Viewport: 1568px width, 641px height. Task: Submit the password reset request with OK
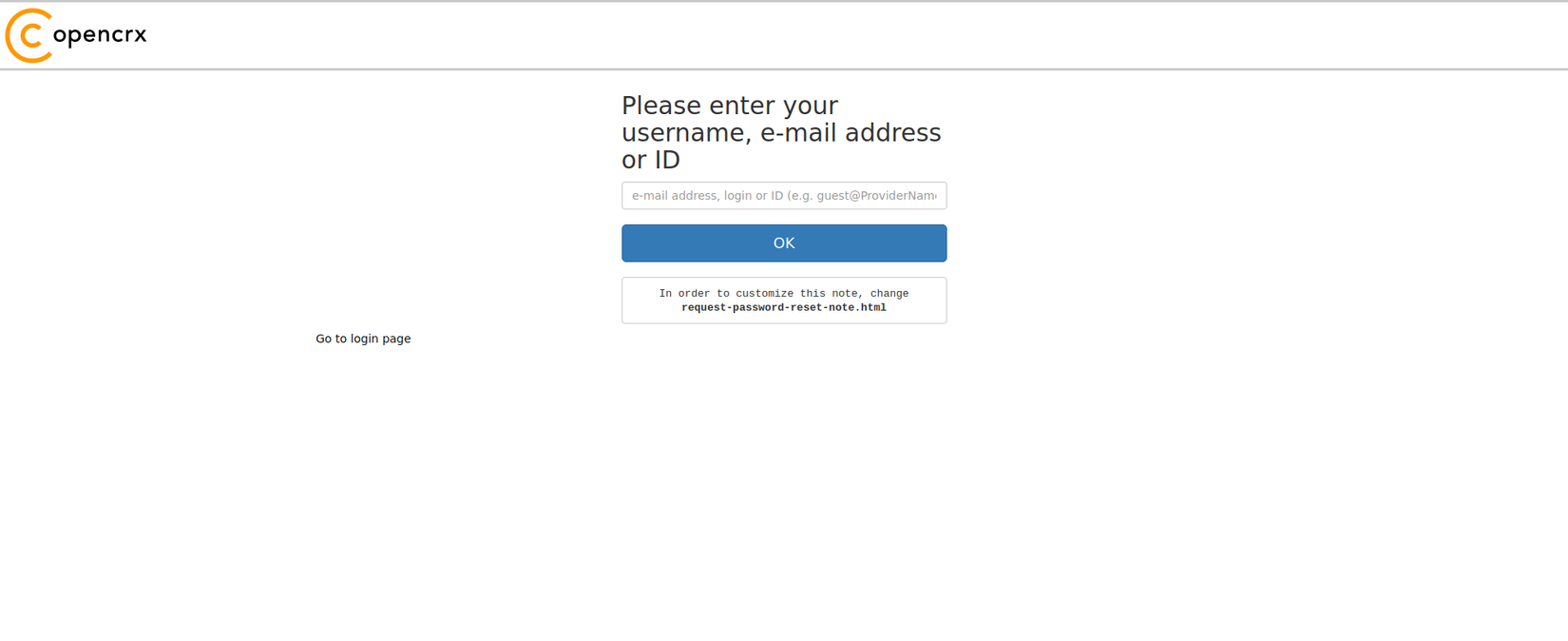pos(784,243)
